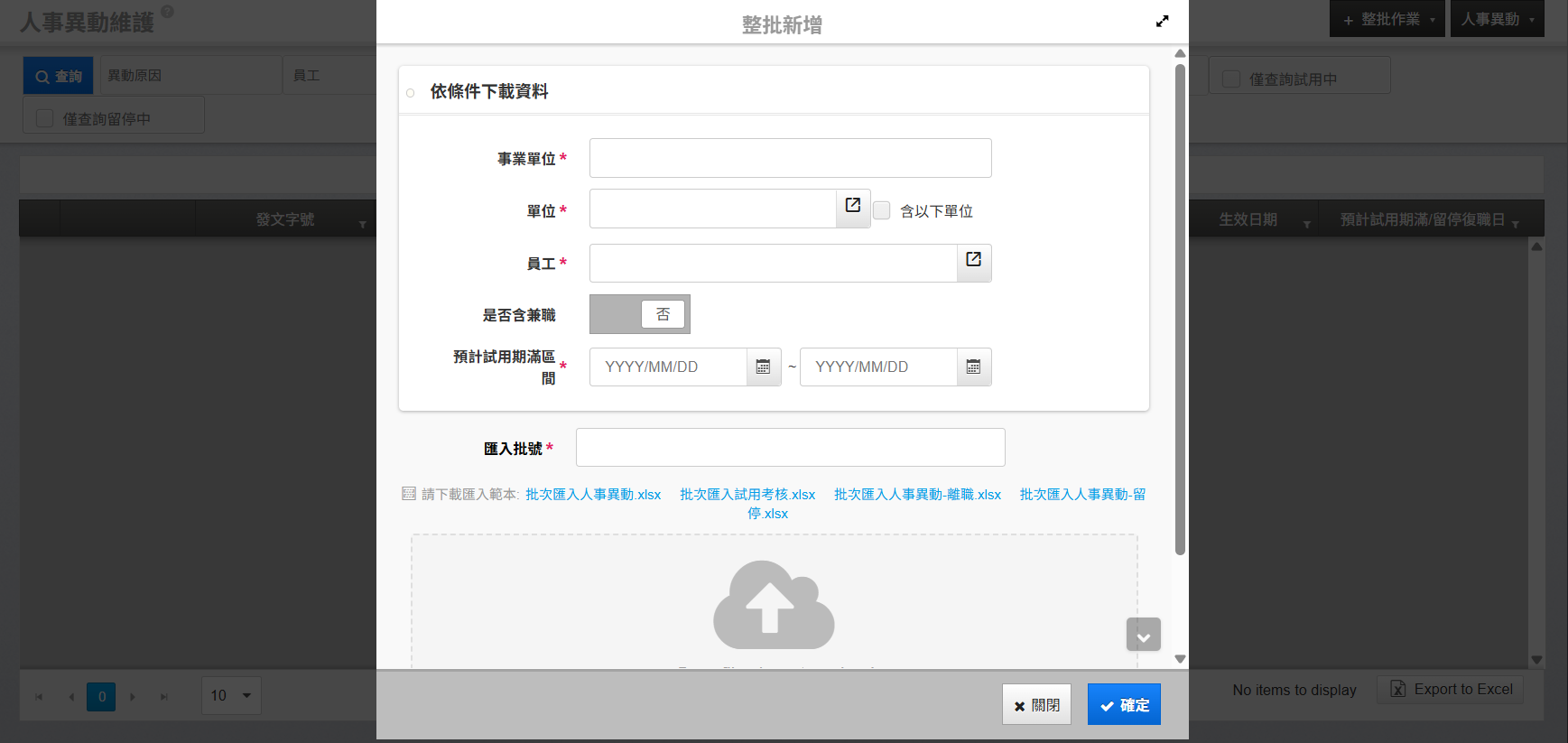Open the start date calendar picker
1568x743 pixels.
coord(763,367)
